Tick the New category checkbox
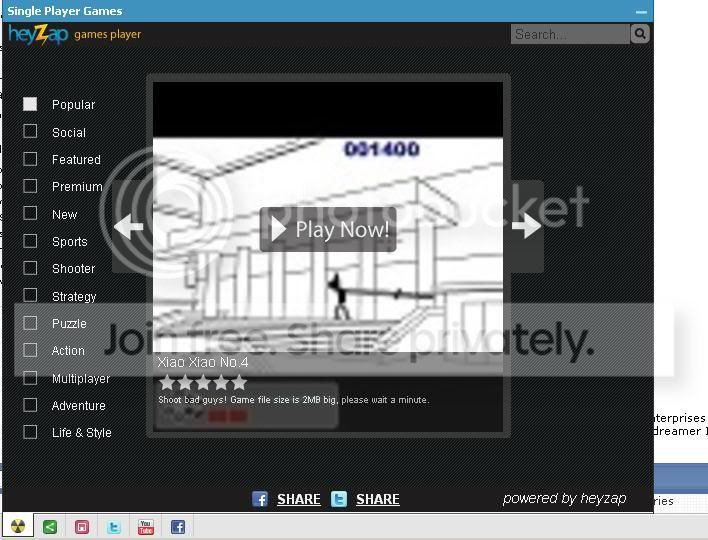Image resolution: width=708 pixels, height=540 pixels. [30, 213]
